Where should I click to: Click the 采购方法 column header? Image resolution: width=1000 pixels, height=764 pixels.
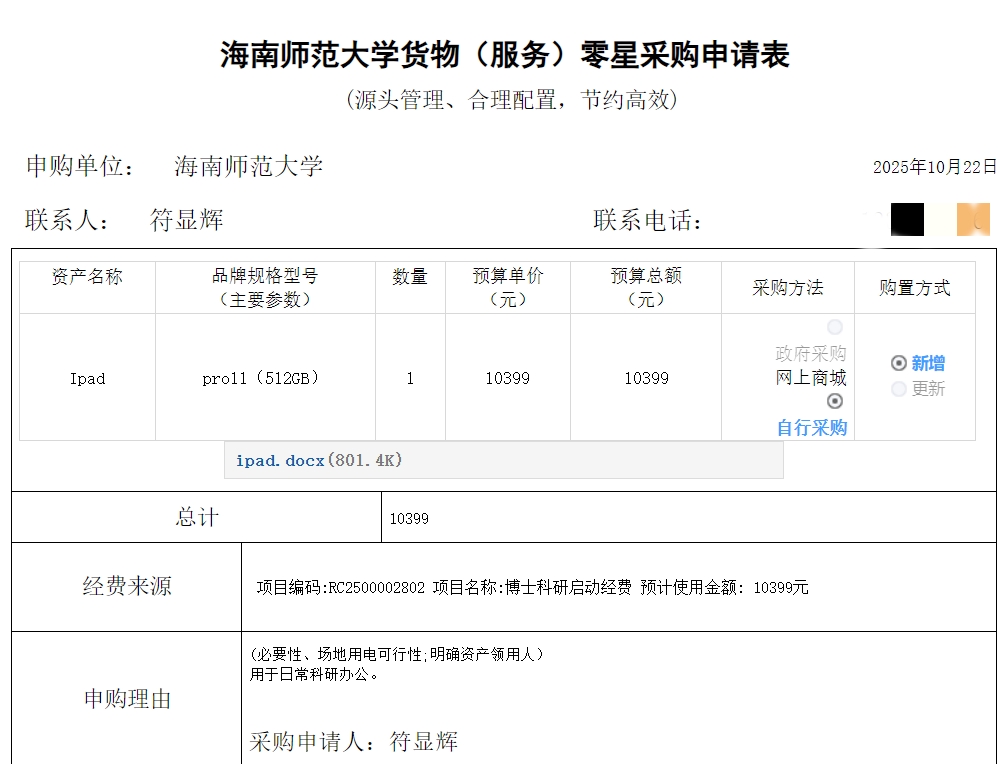click(x=788, y=288)
